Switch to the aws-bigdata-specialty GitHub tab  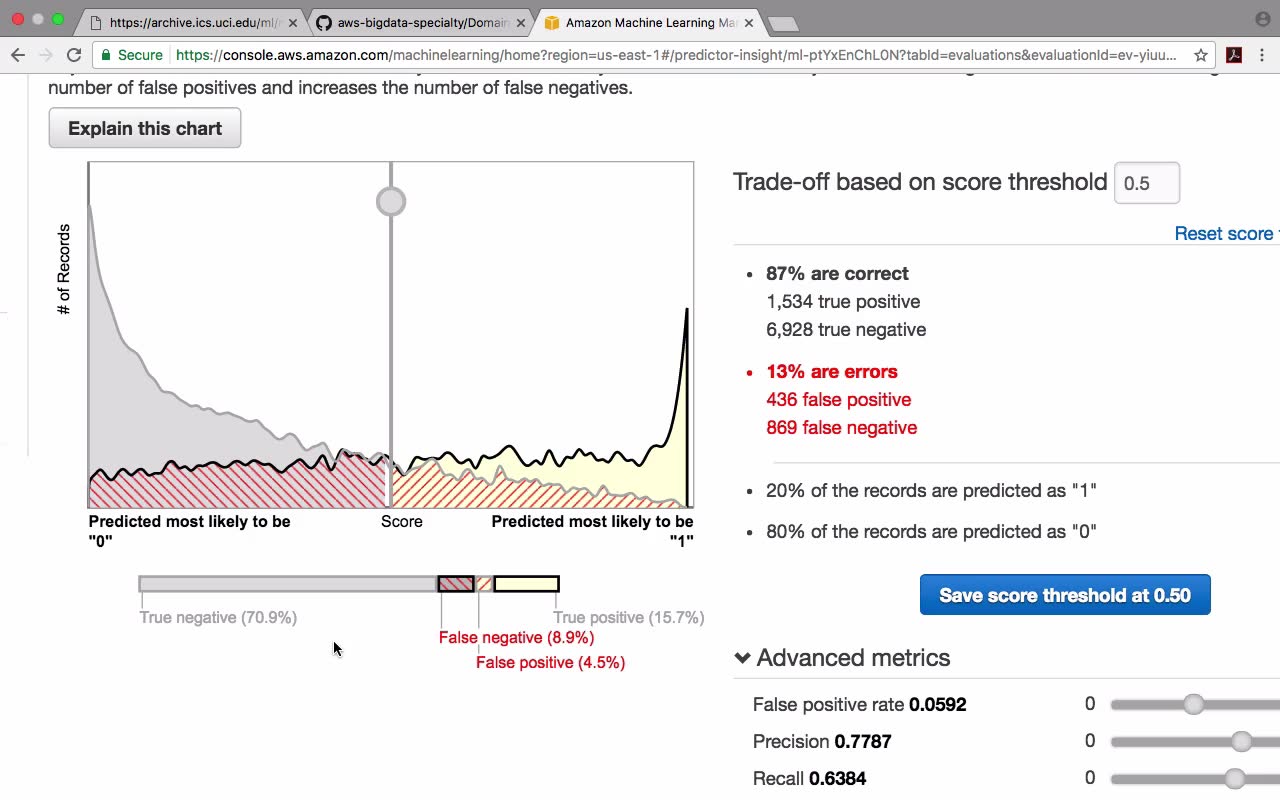(420, 22)
